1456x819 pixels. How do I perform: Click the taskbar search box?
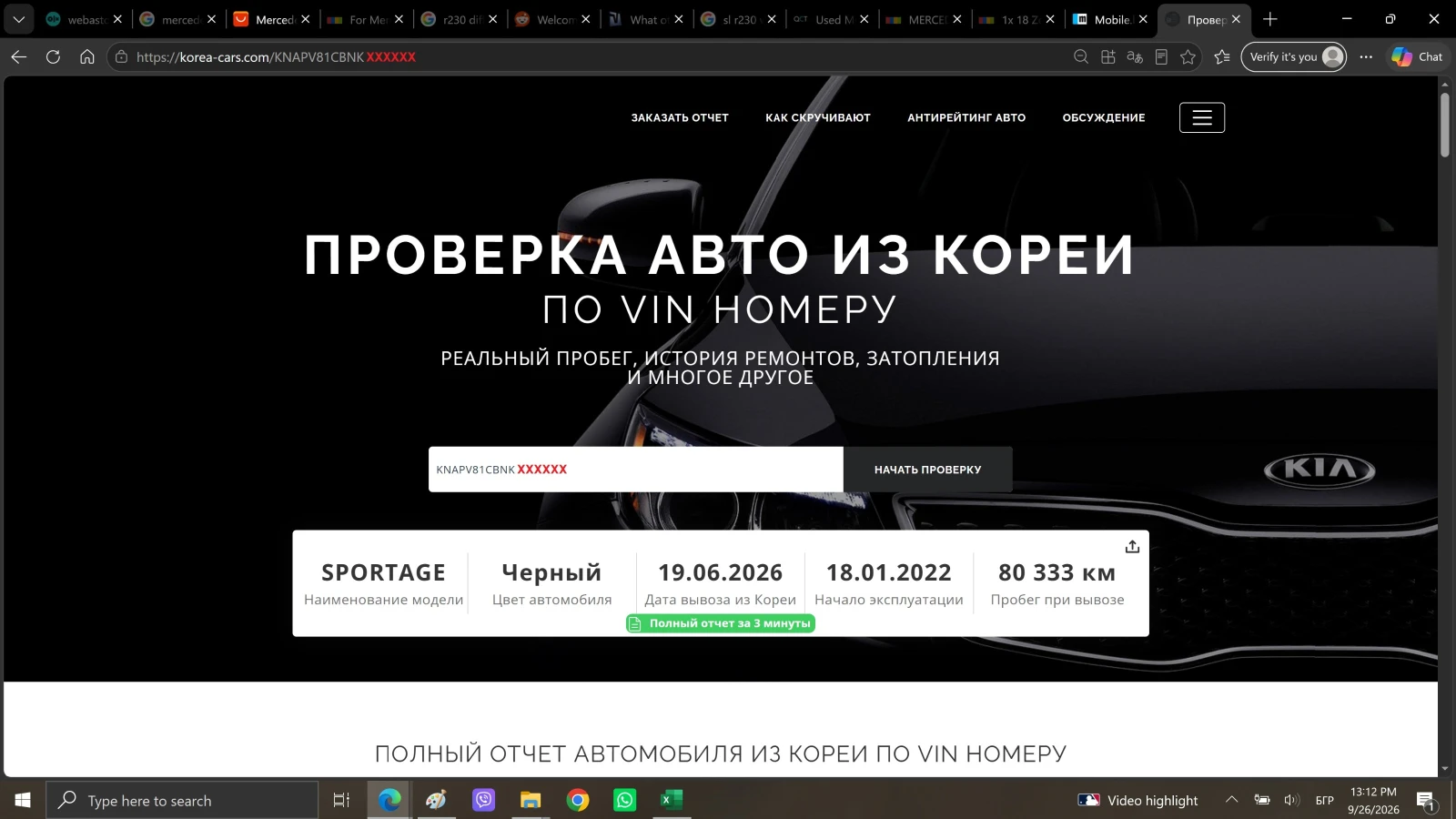(182, 800)
